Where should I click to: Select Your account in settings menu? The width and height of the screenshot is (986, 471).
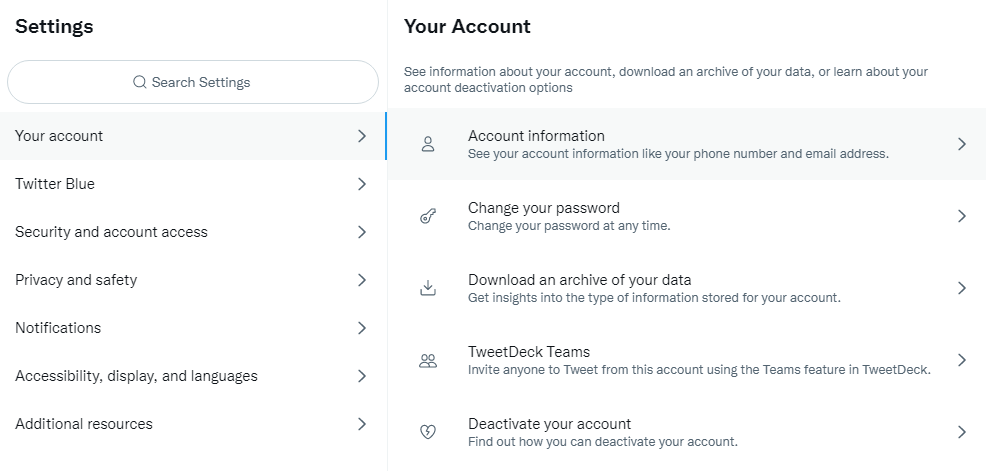[59, 136]
